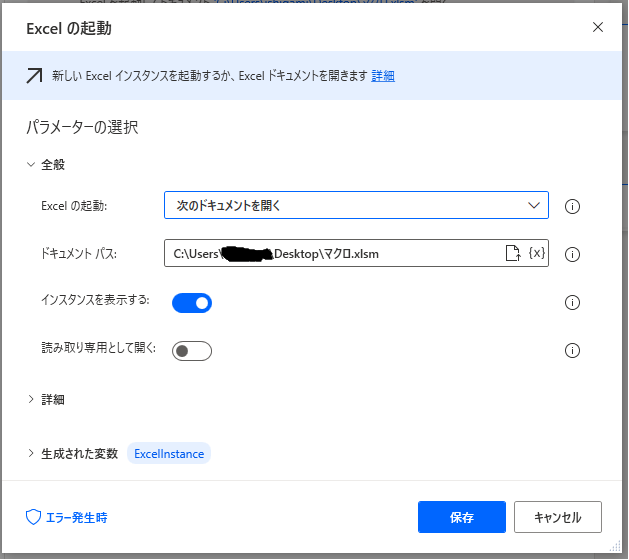Turn off the インスタンスを表示する toggle
The width and height of the screenshot is (629, 560).
tap(192, 302)
